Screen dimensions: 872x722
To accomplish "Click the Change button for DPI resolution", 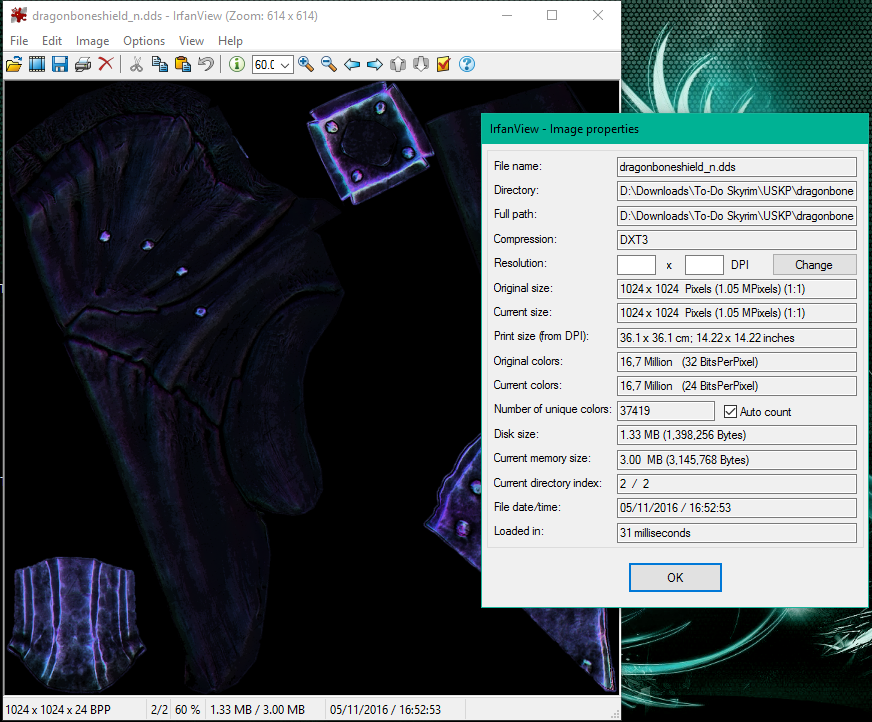I will 814,265.
